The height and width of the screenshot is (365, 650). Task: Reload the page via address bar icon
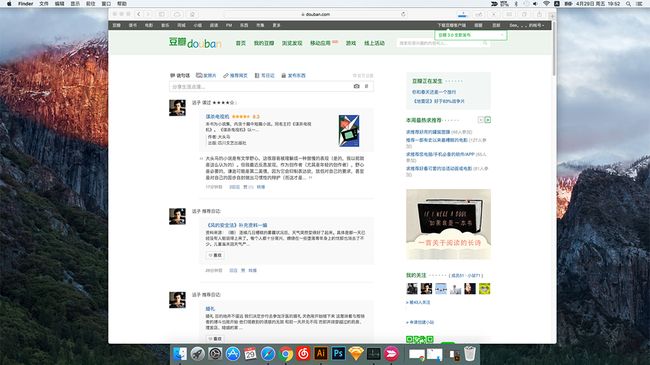[x=403, y=14]
